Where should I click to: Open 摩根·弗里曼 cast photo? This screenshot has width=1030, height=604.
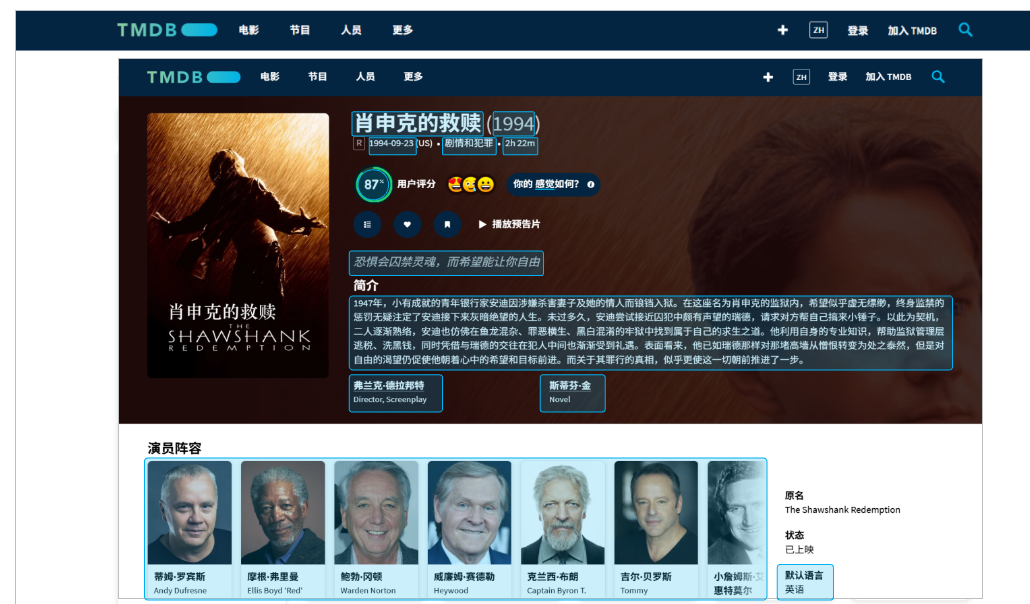tap(282, 513)
